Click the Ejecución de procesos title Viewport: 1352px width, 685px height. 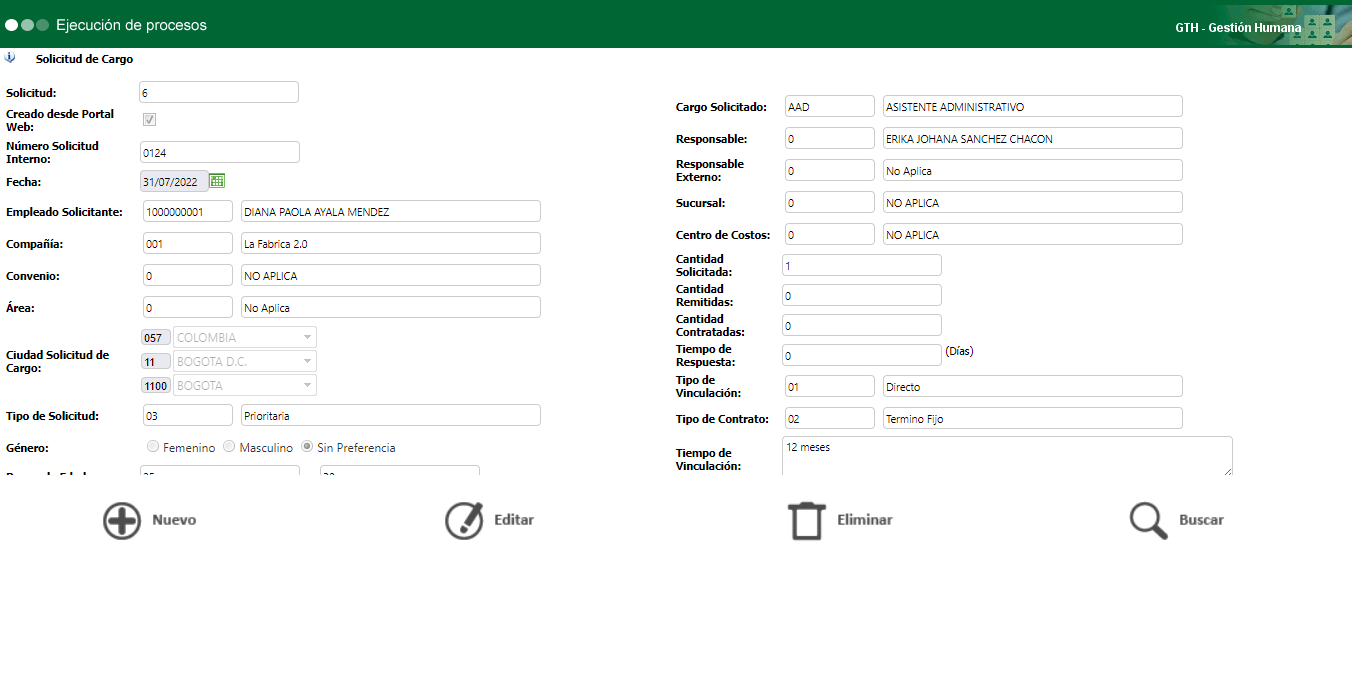(x=131, y=24)
